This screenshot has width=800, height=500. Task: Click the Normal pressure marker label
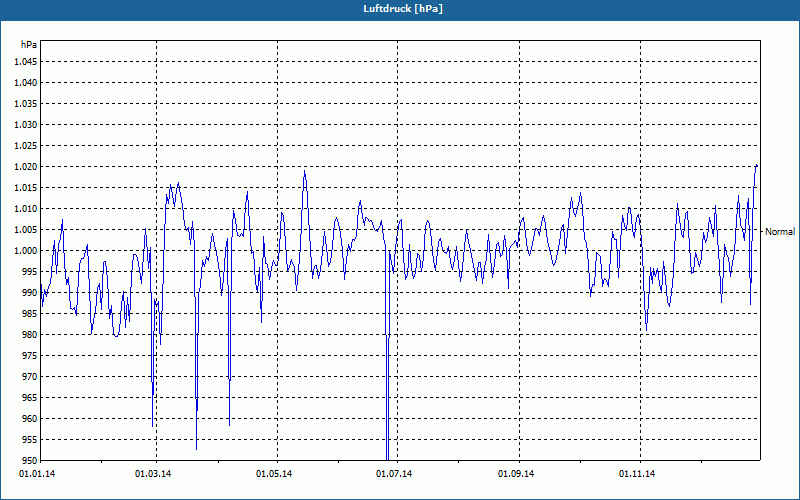click(780, 232)
